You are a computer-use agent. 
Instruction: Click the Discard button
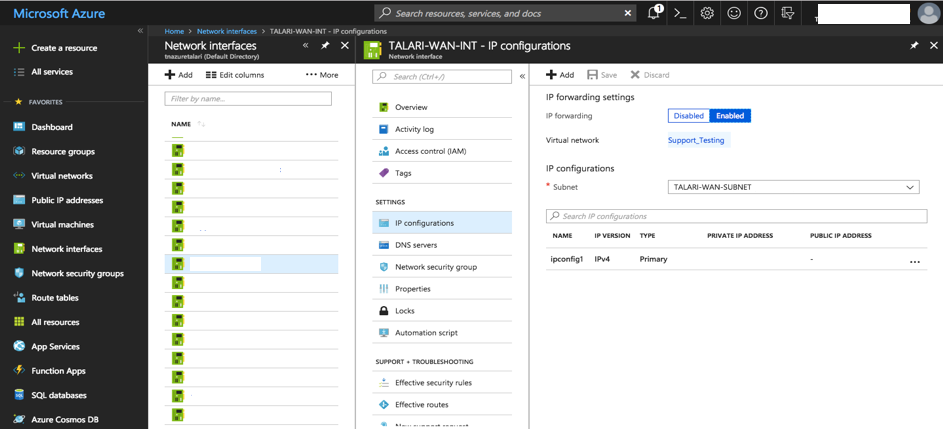tap(650, 75)
